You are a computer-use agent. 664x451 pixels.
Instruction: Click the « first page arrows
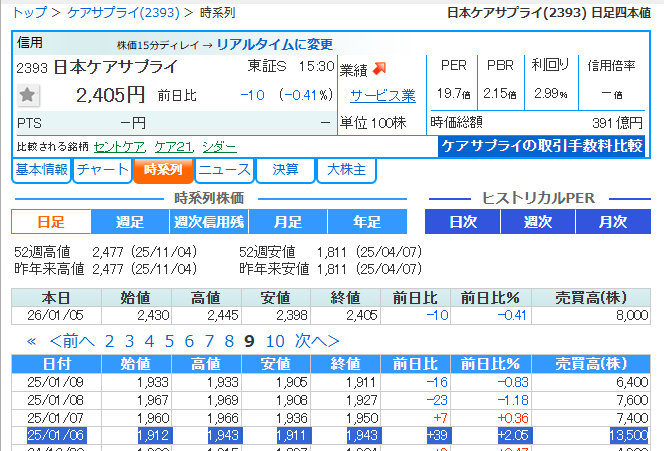(31, 341)
